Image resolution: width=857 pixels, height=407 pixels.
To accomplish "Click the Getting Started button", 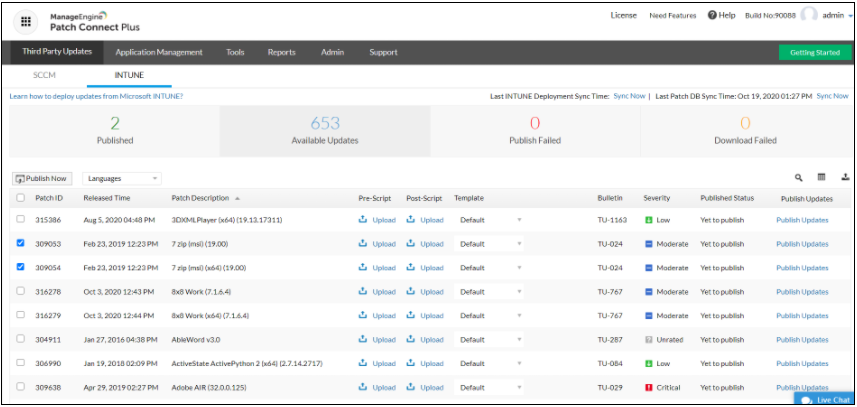I will [815, 52].
